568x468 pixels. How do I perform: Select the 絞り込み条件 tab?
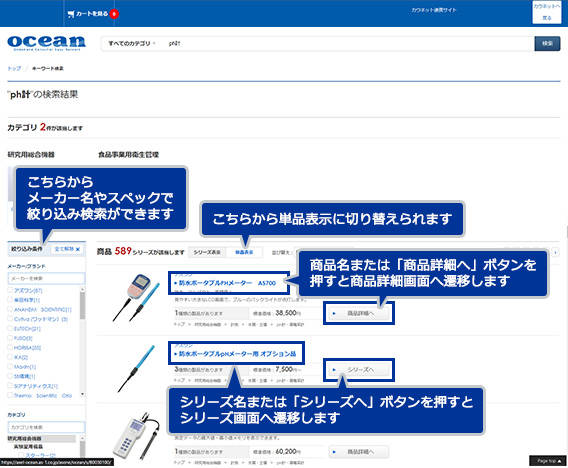27,249
